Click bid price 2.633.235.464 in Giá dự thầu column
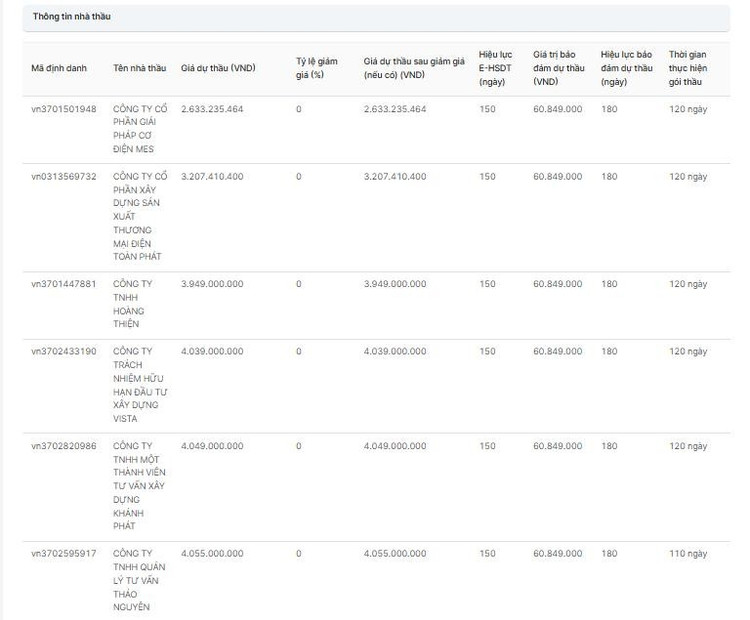Image resolution: width=750 pixels, height=620 pixels. pos(212,109)
